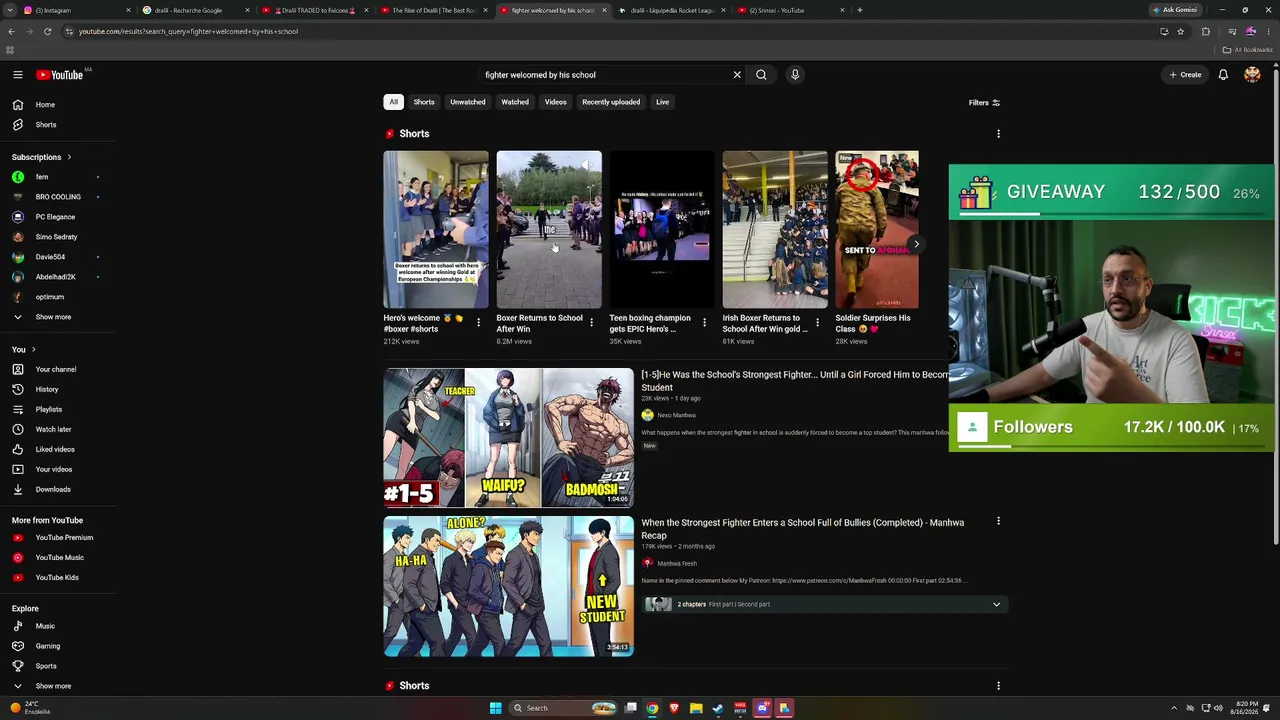Open options for Boxer Returns to School short
Viewport: 1280px width, 720px height.
click(x=591, y=322)
